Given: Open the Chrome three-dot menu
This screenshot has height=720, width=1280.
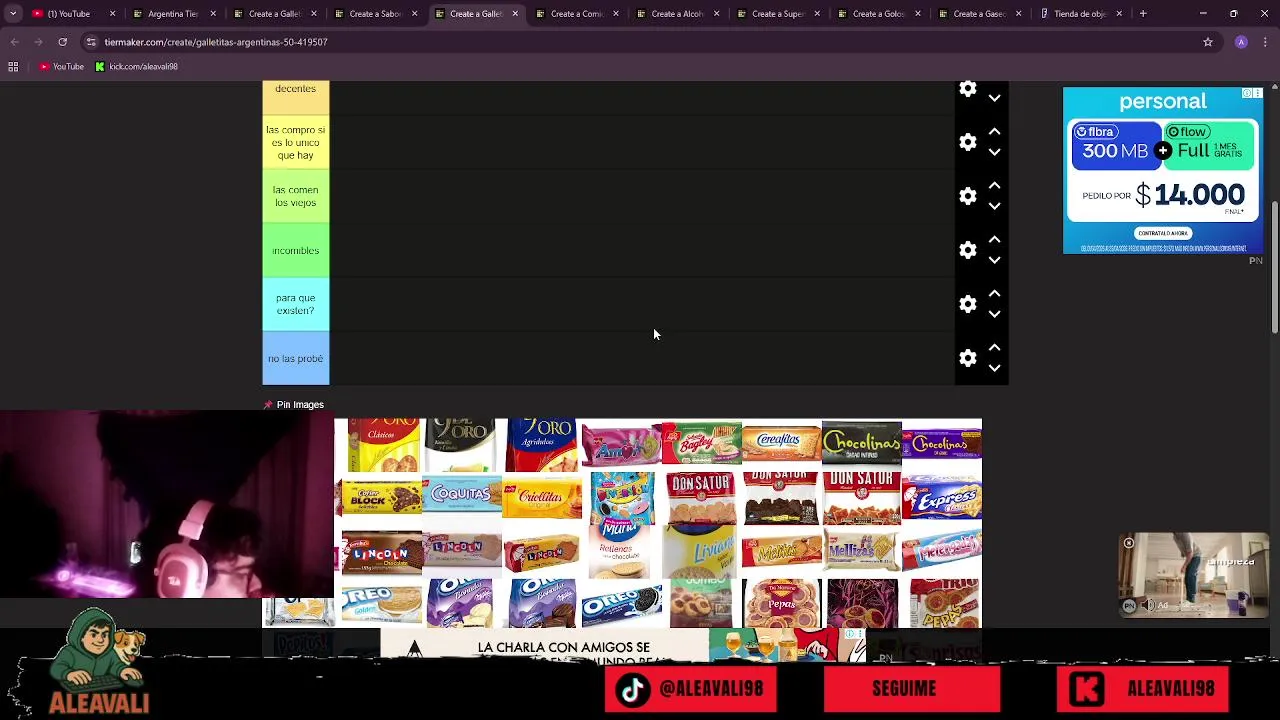Looking at the screenshot, I should point(1266,42).
